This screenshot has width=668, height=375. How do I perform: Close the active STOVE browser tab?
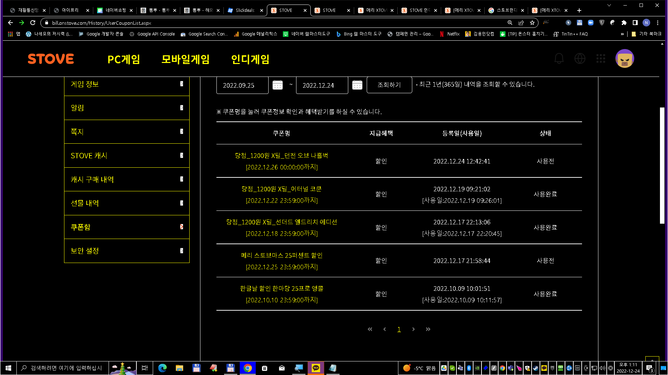[x=305, y=10]
